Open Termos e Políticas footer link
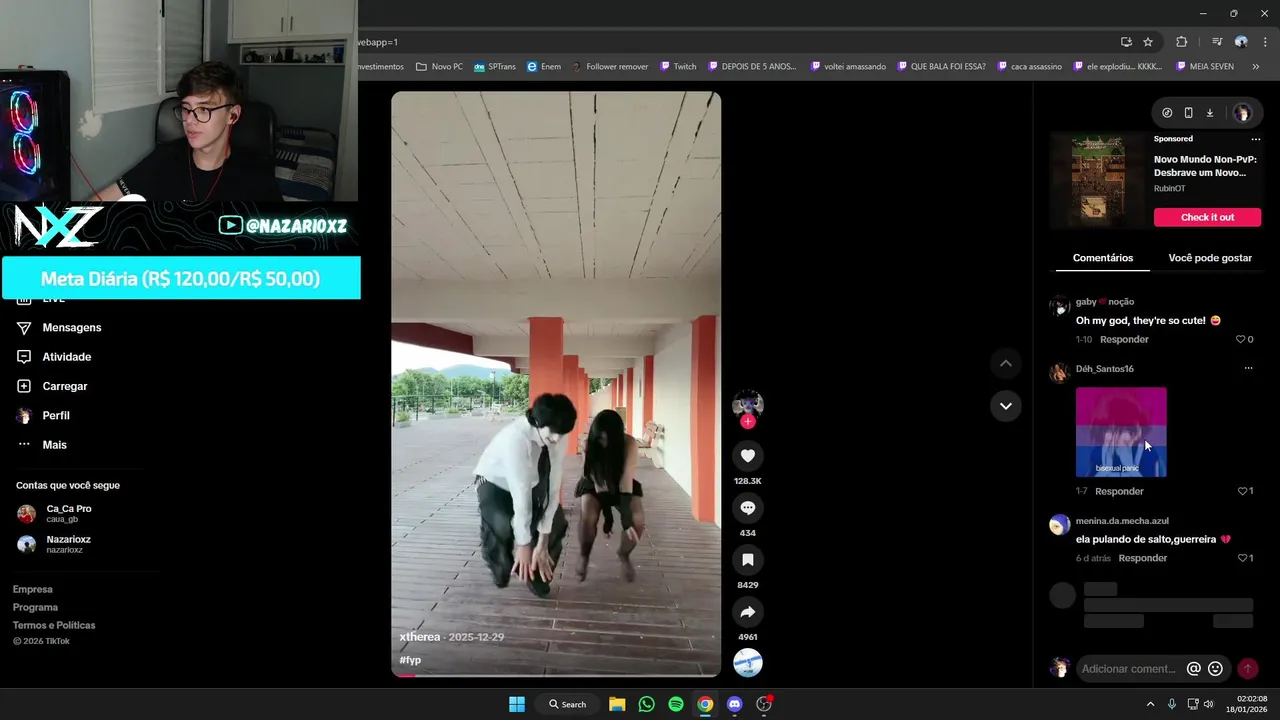Screen dimensions: 1280x720 click(54, 625)
